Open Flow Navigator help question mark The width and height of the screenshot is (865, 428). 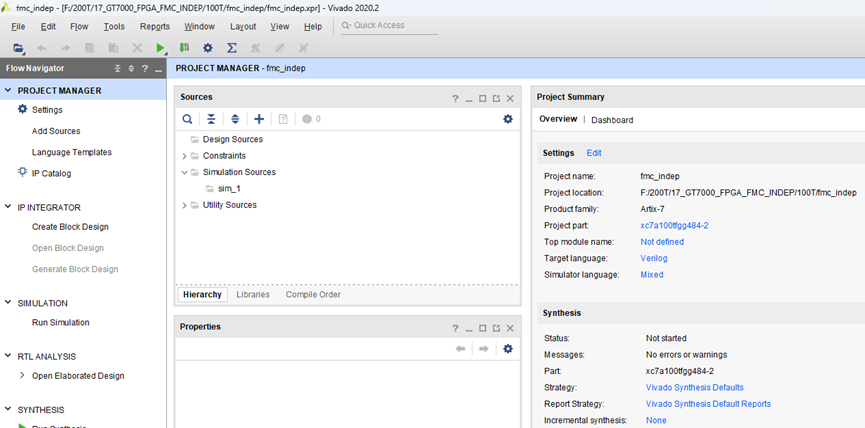coord(145,68)
